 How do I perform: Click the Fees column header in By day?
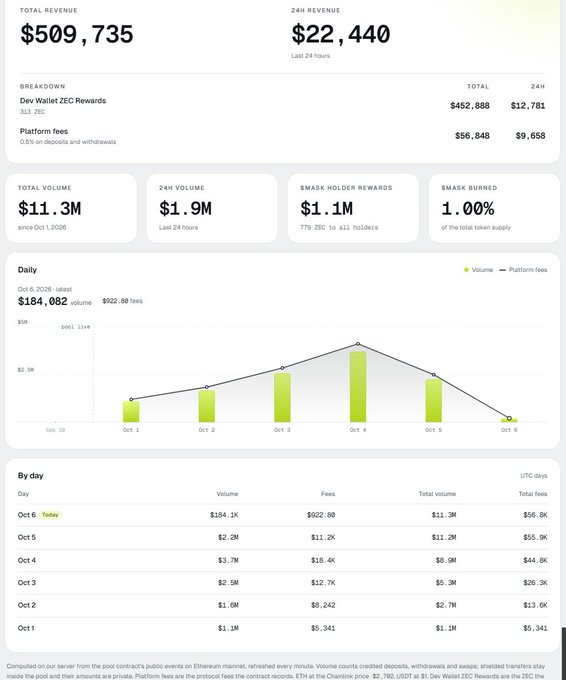pyautogui.click(x=328, y=494)
